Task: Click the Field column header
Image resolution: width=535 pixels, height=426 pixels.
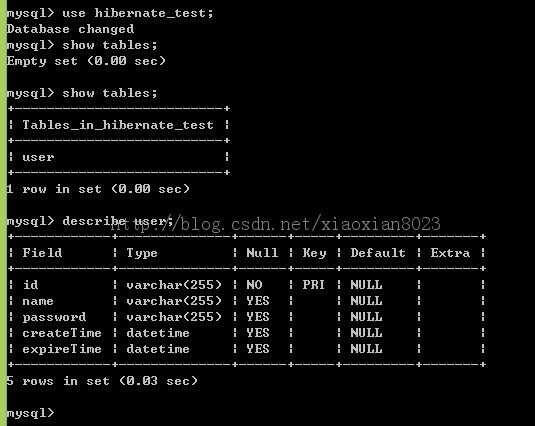Action: point(42,253)
